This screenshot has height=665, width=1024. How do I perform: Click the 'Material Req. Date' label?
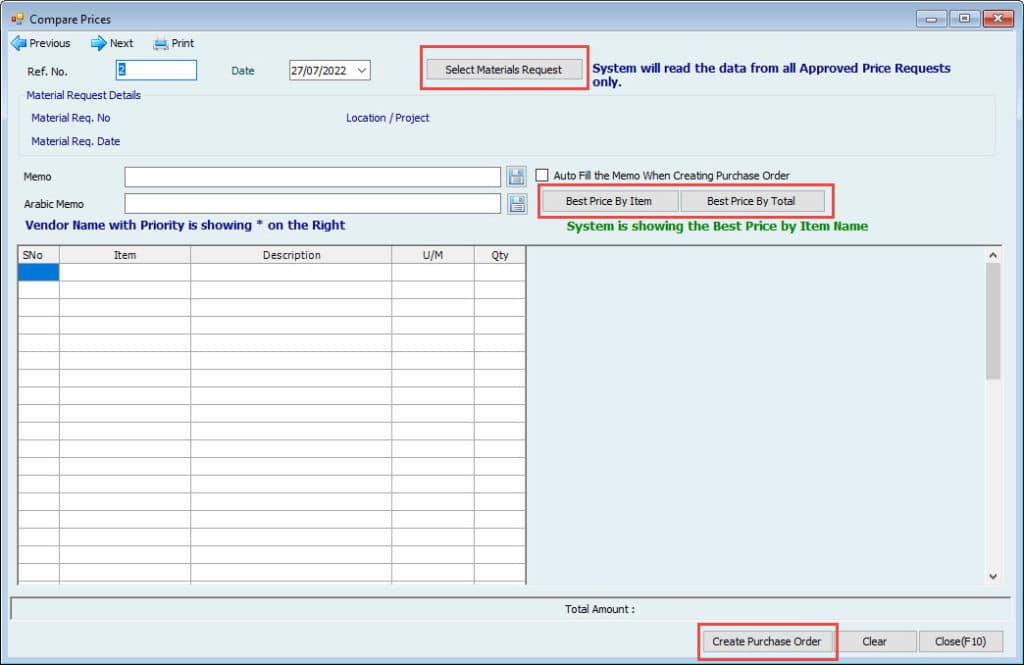tap(76, 141)
